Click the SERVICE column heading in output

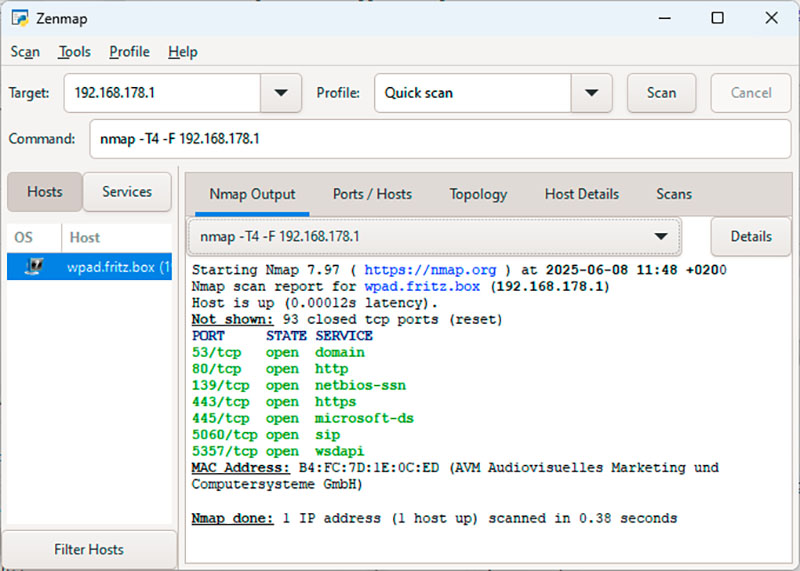344,336
